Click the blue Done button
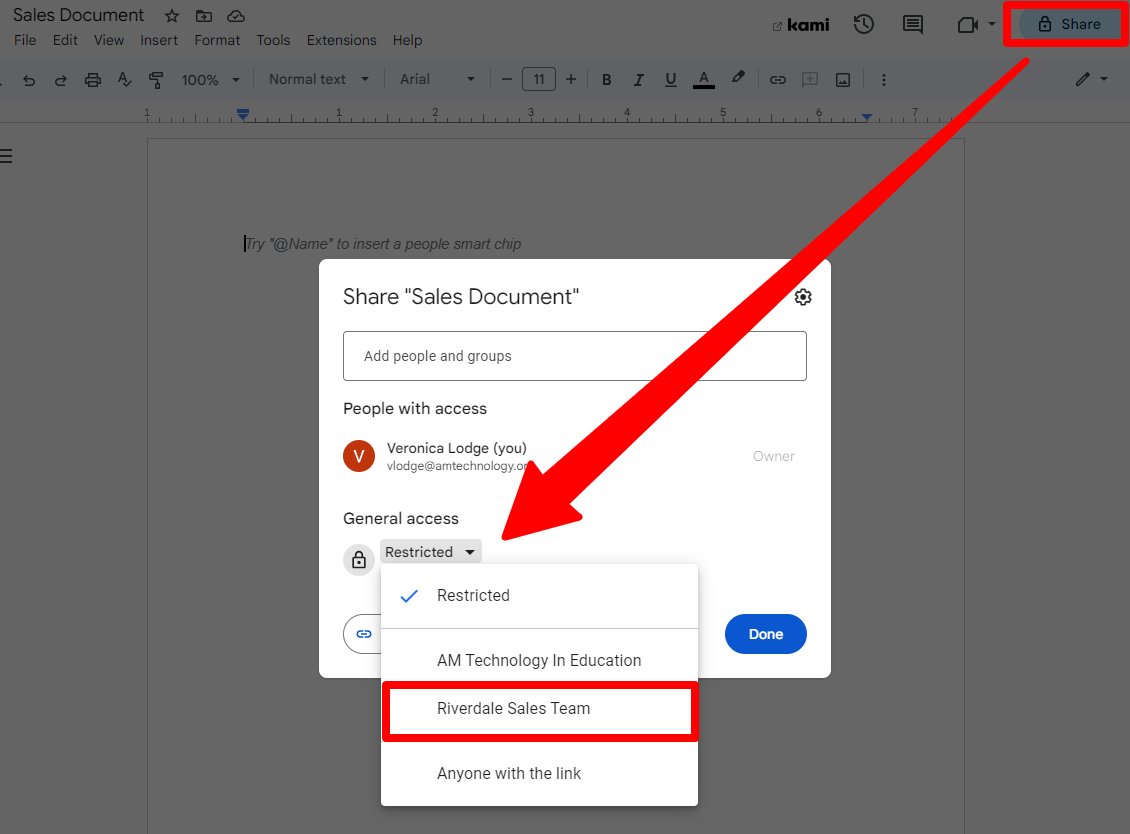This screenshot has height=834, width=1130. [765, 634]
